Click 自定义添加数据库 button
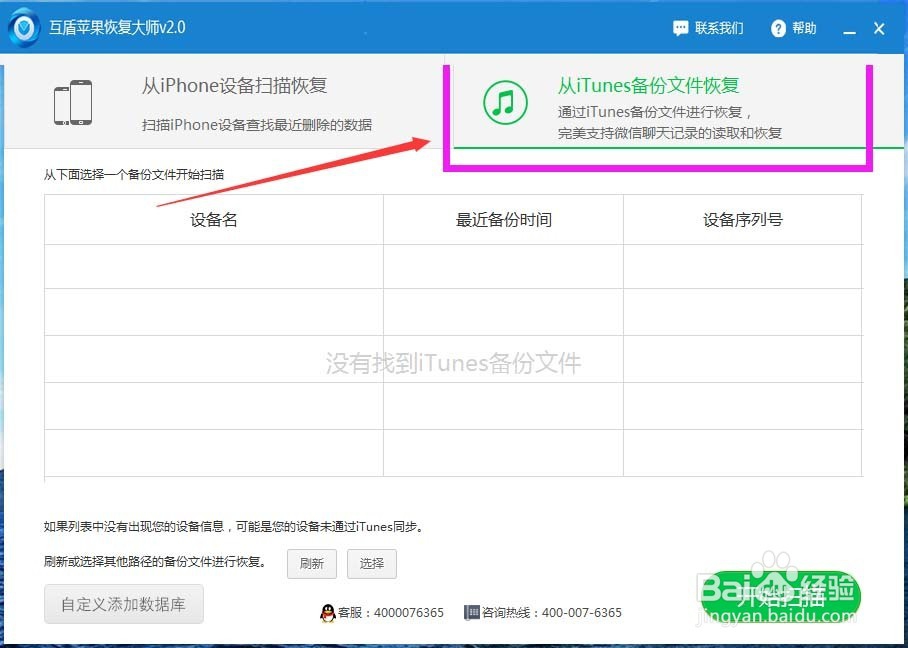 [123, 604]
